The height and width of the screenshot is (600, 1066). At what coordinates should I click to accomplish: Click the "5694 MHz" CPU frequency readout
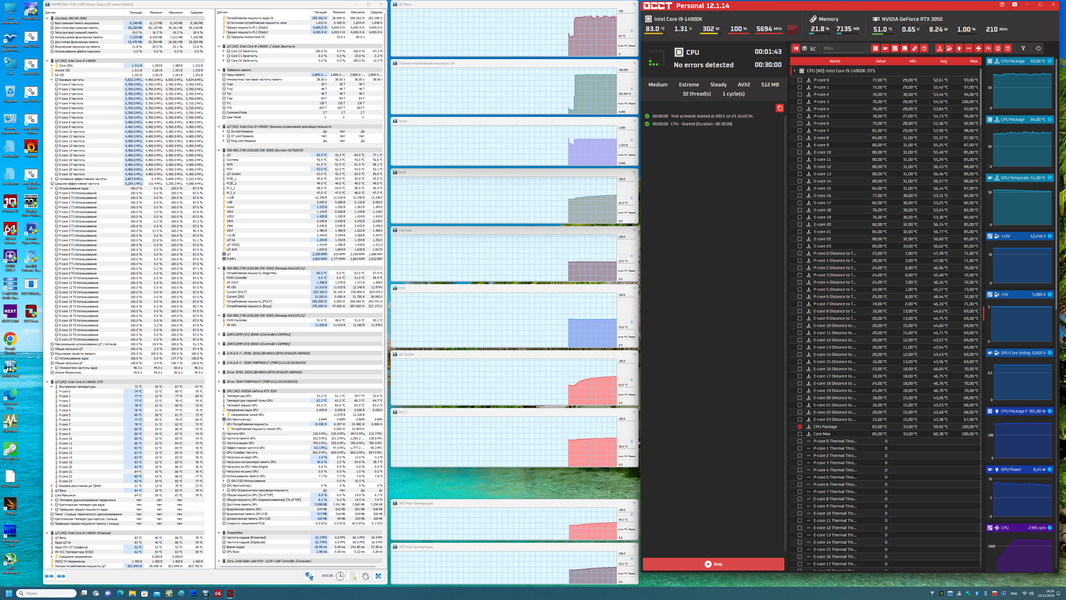click(768, 29)
